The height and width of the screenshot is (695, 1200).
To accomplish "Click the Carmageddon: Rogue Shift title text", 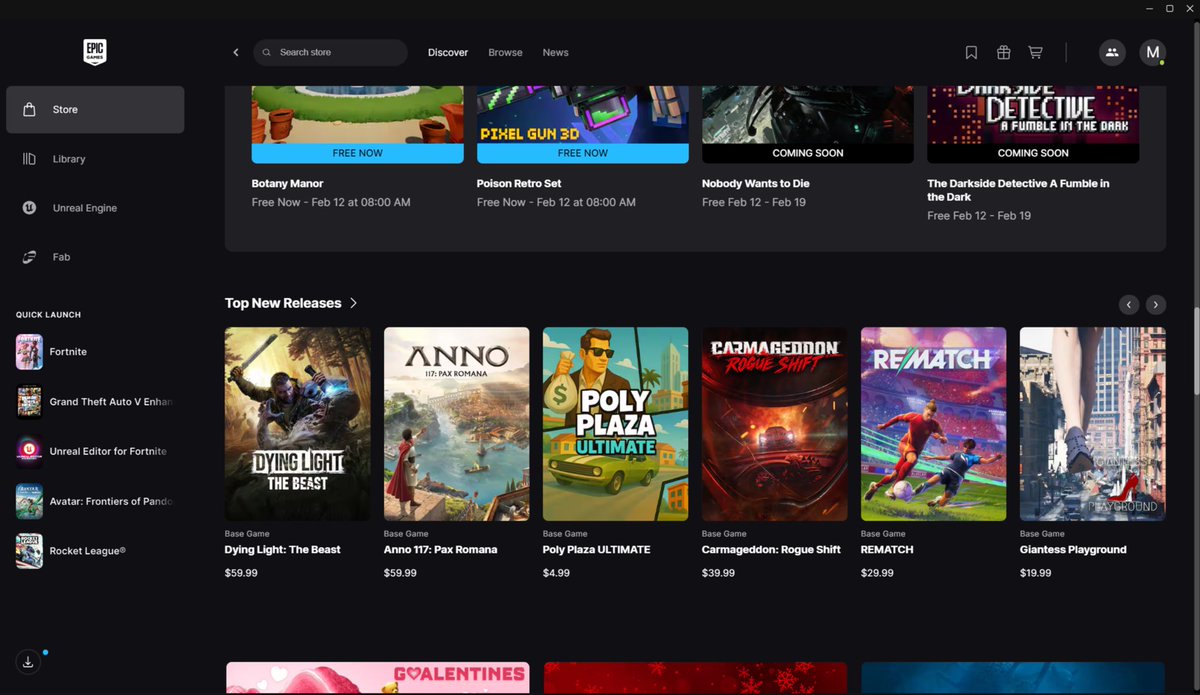I will (x=772, y=550).
